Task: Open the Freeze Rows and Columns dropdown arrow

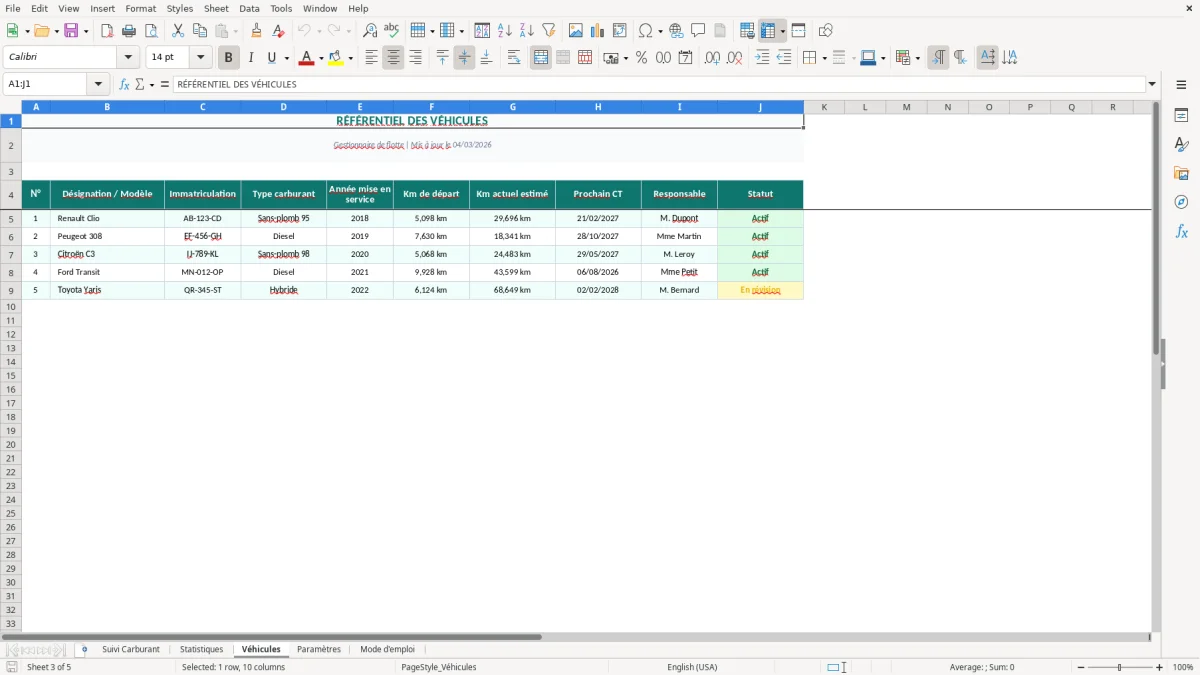Action: point(782,30)
